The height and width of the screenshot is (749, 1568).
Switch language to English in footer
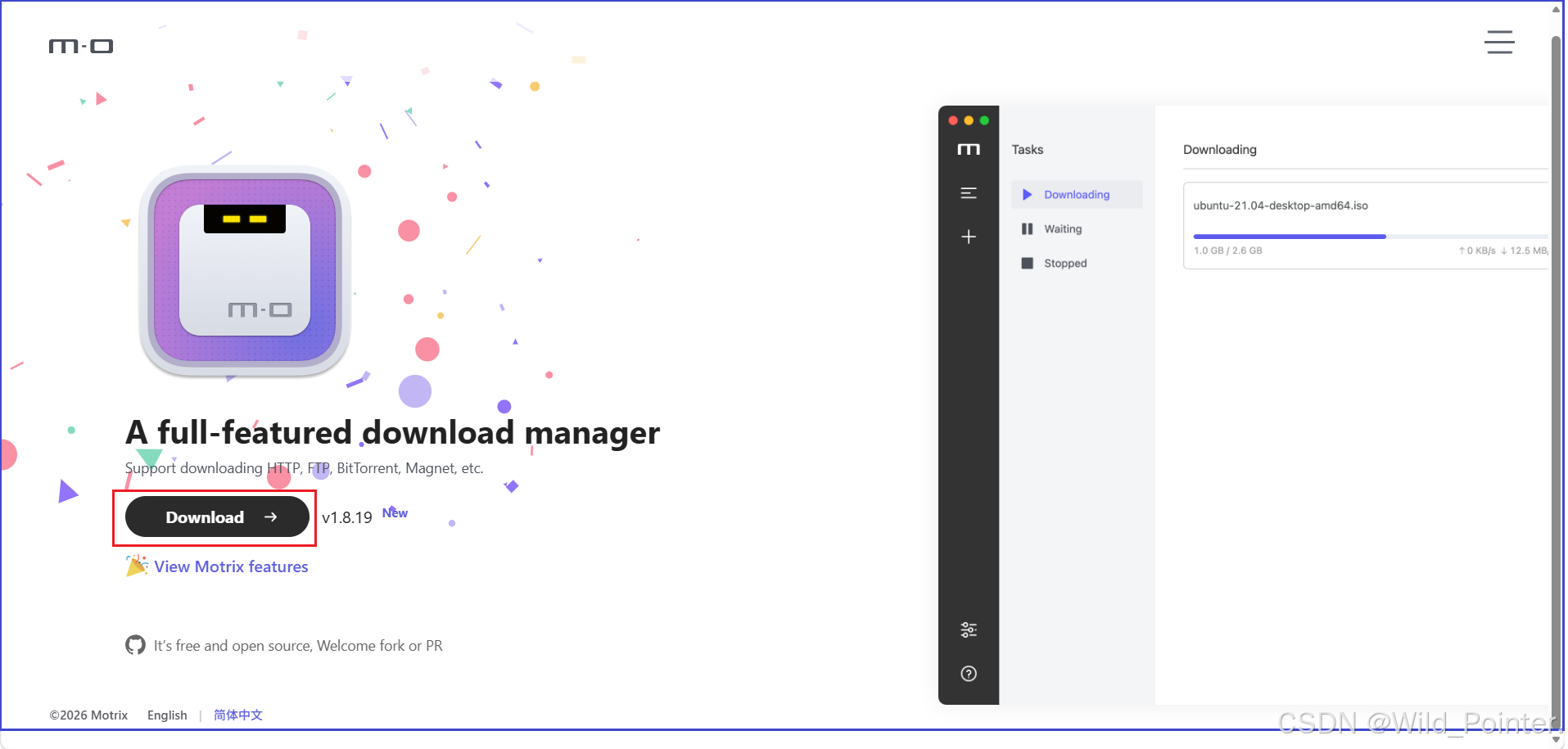pyautogui.click(x=167, y=715)
